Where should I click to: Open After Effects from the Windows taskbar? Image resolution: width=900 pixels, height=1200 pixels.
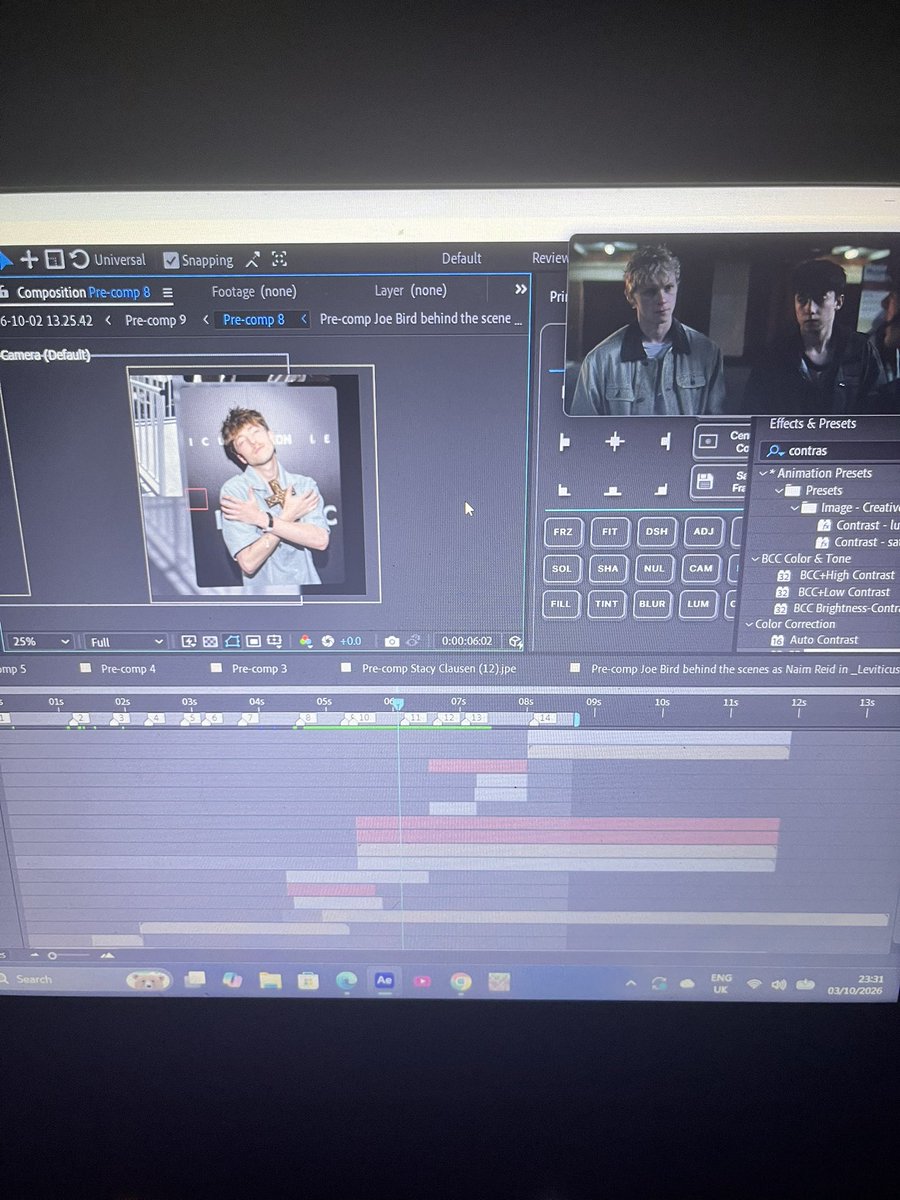click(383, 981)
